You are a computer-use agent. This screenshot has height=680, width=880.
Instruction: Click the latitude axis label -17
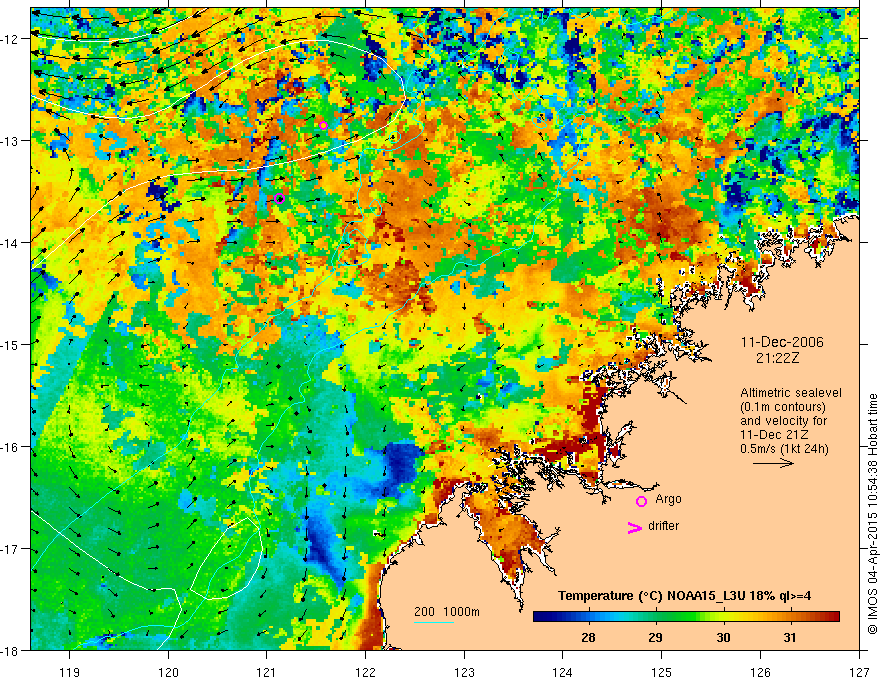(x=10, y=548)
